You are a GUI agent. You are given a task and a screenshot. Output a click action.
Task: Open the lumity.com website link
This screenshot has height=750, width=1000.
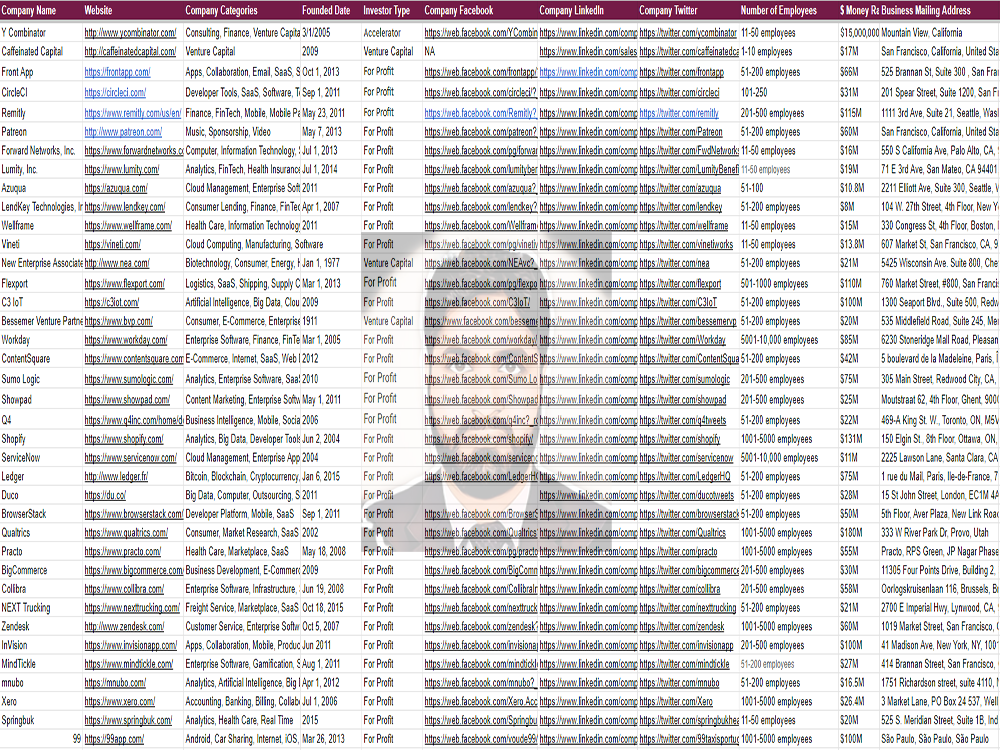[122, 170]
